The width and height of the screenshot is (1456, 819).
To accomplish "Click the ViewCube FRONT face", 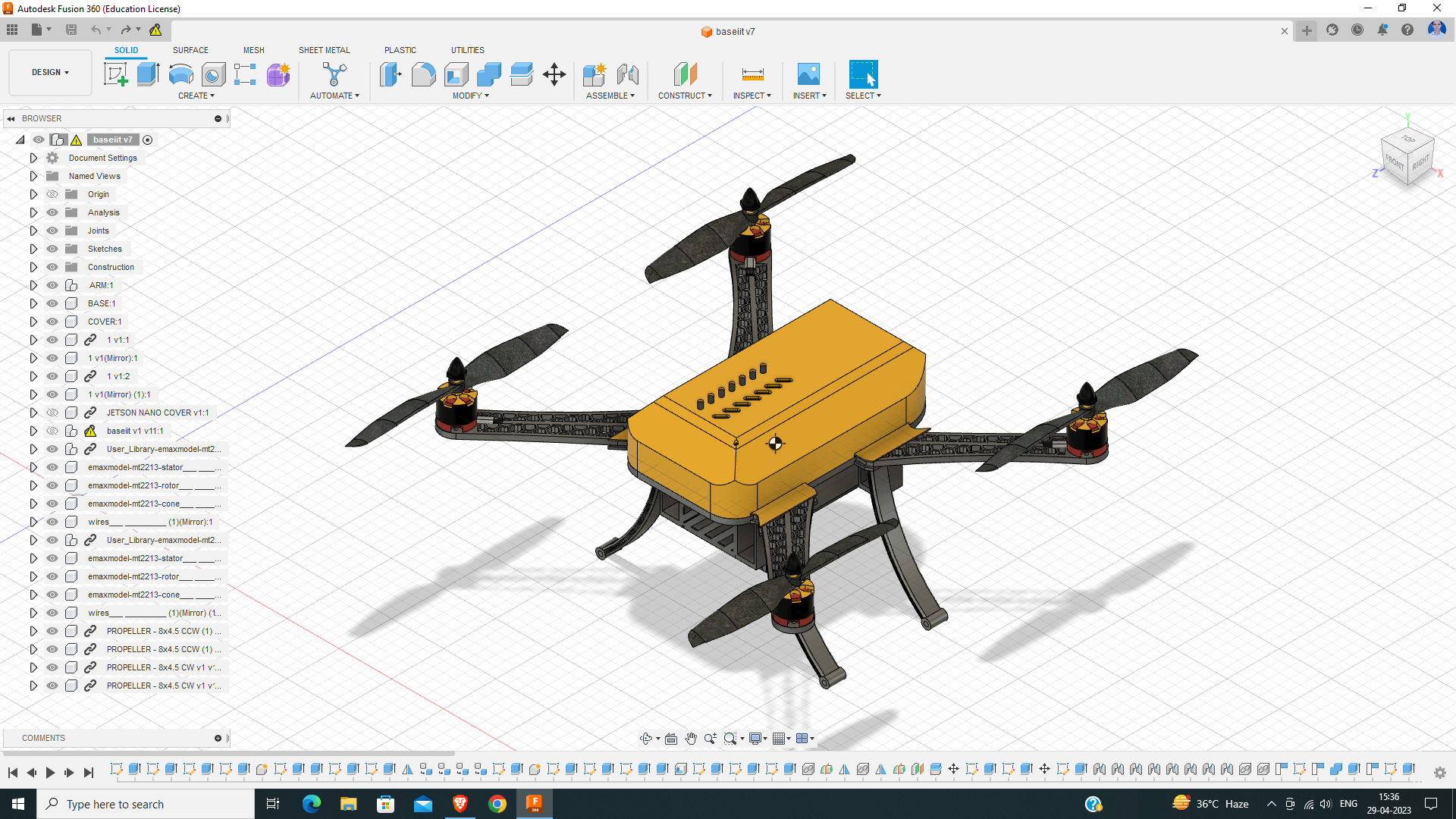I will click(1395, 162).
